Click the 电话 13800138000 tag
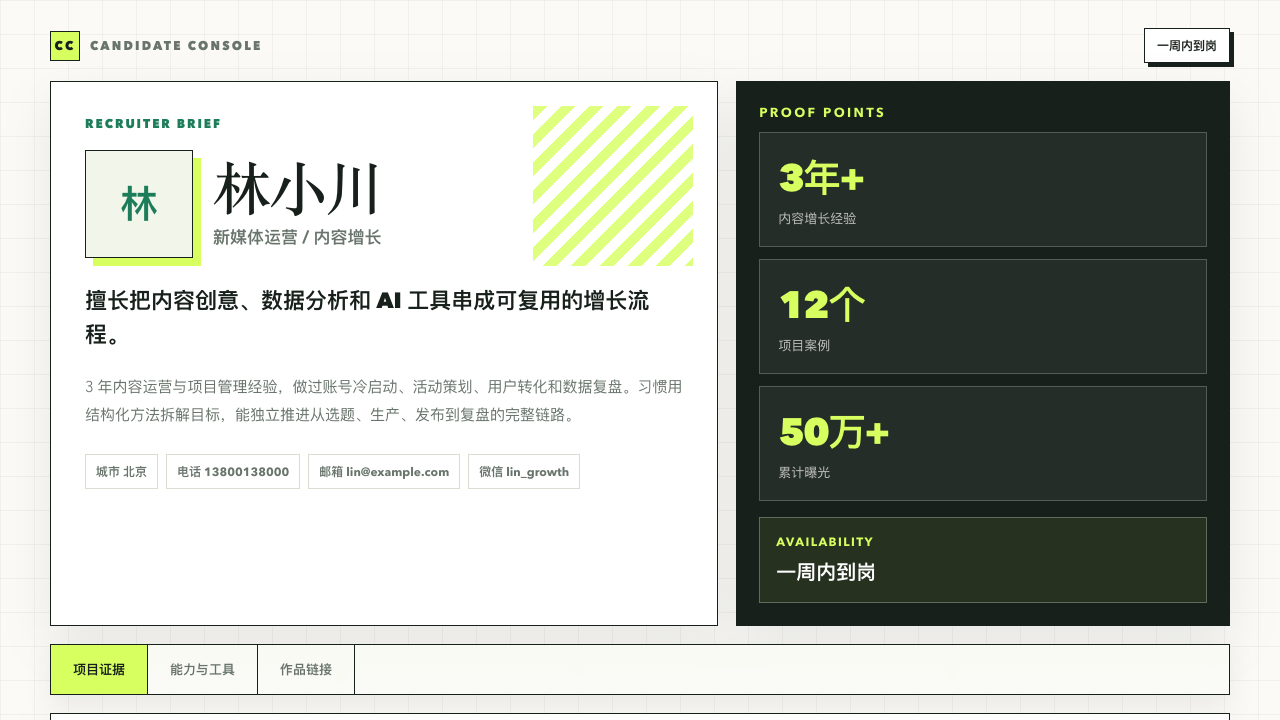 tap(233, 472)
